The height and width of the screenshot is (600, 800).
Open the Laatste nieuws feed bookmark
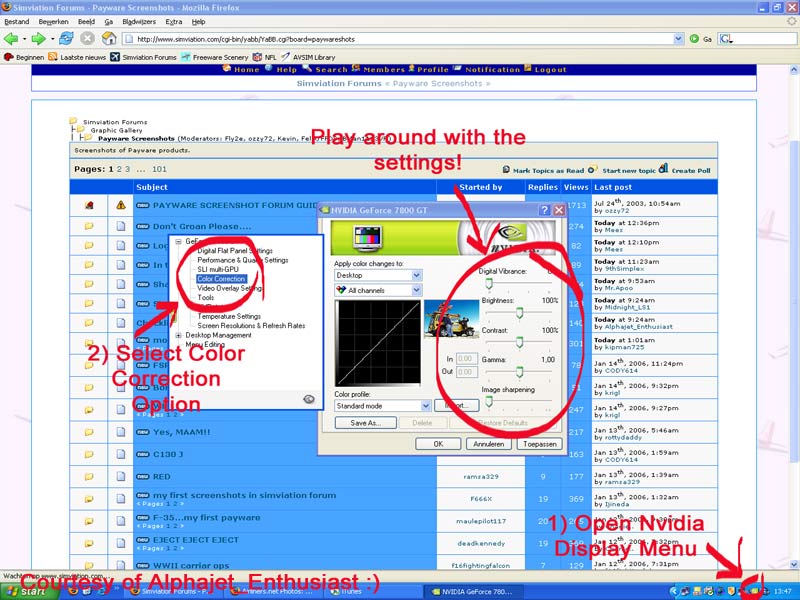[77, 57]
